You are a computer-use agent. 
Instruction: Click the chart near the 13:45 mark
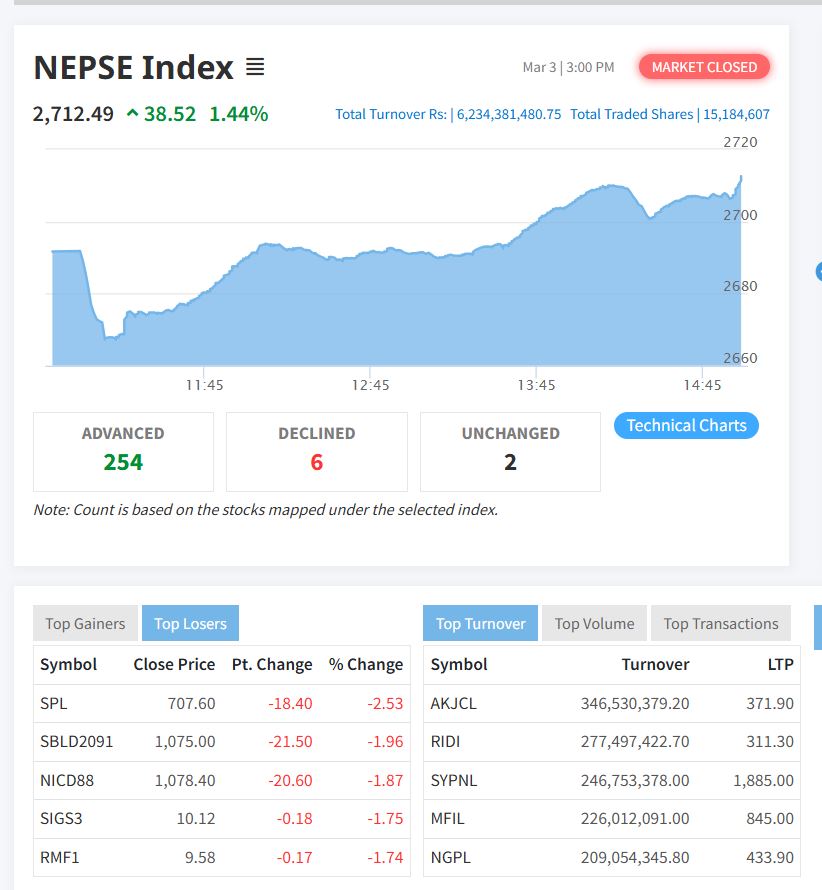click(x=537, y=300)
